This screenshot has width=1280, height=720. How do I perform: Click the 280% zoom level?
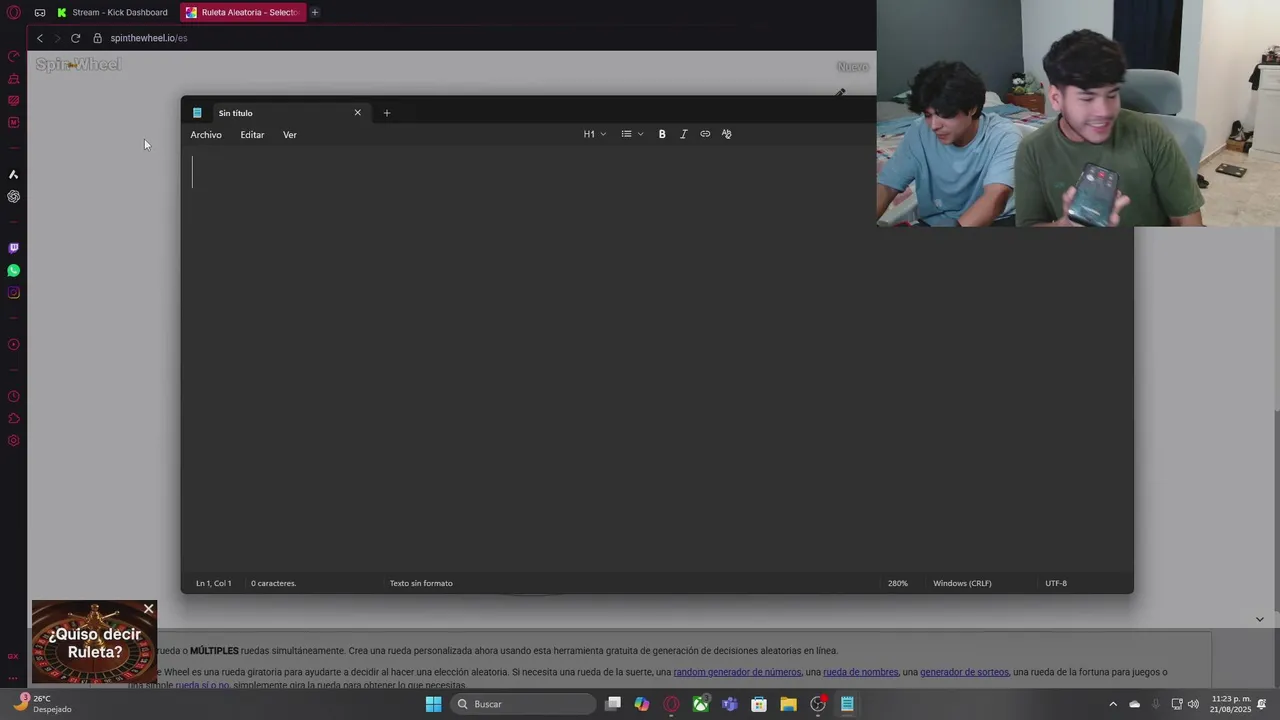[x=898, y=583]
